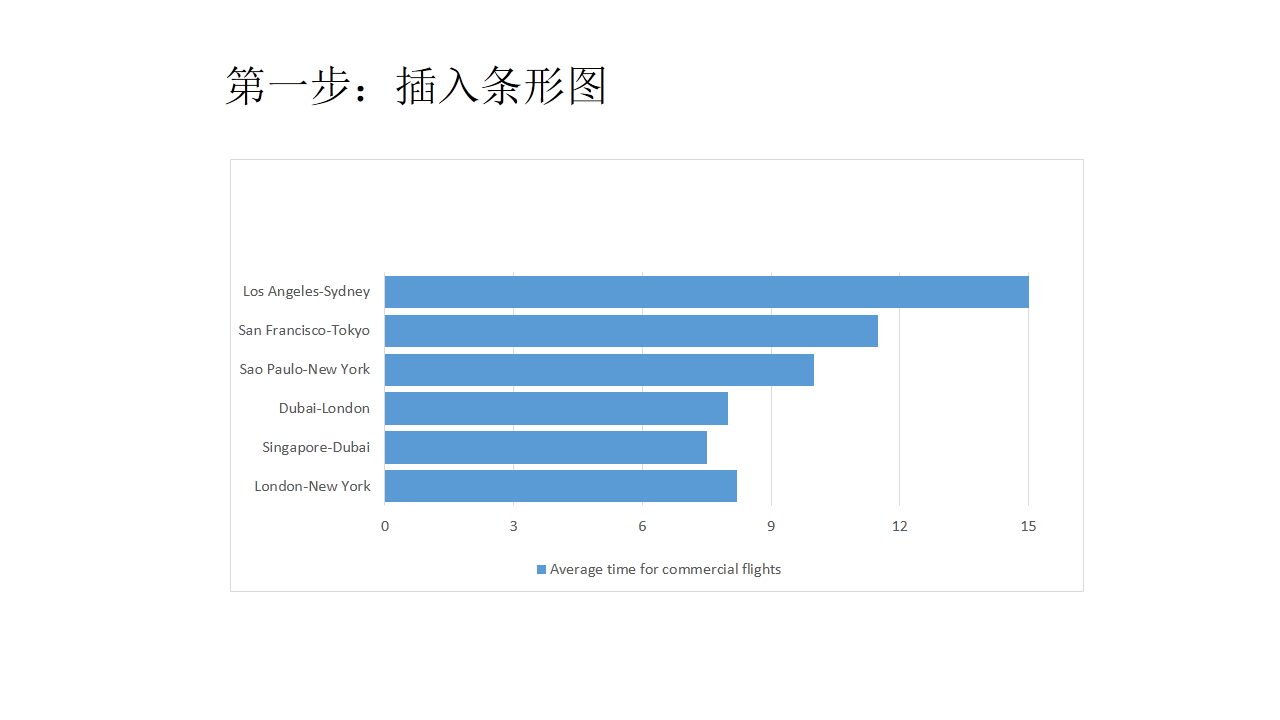Screen dimensions: 1280x720
Task: Click the axis value 15
Action: (x=1029, y=526)
